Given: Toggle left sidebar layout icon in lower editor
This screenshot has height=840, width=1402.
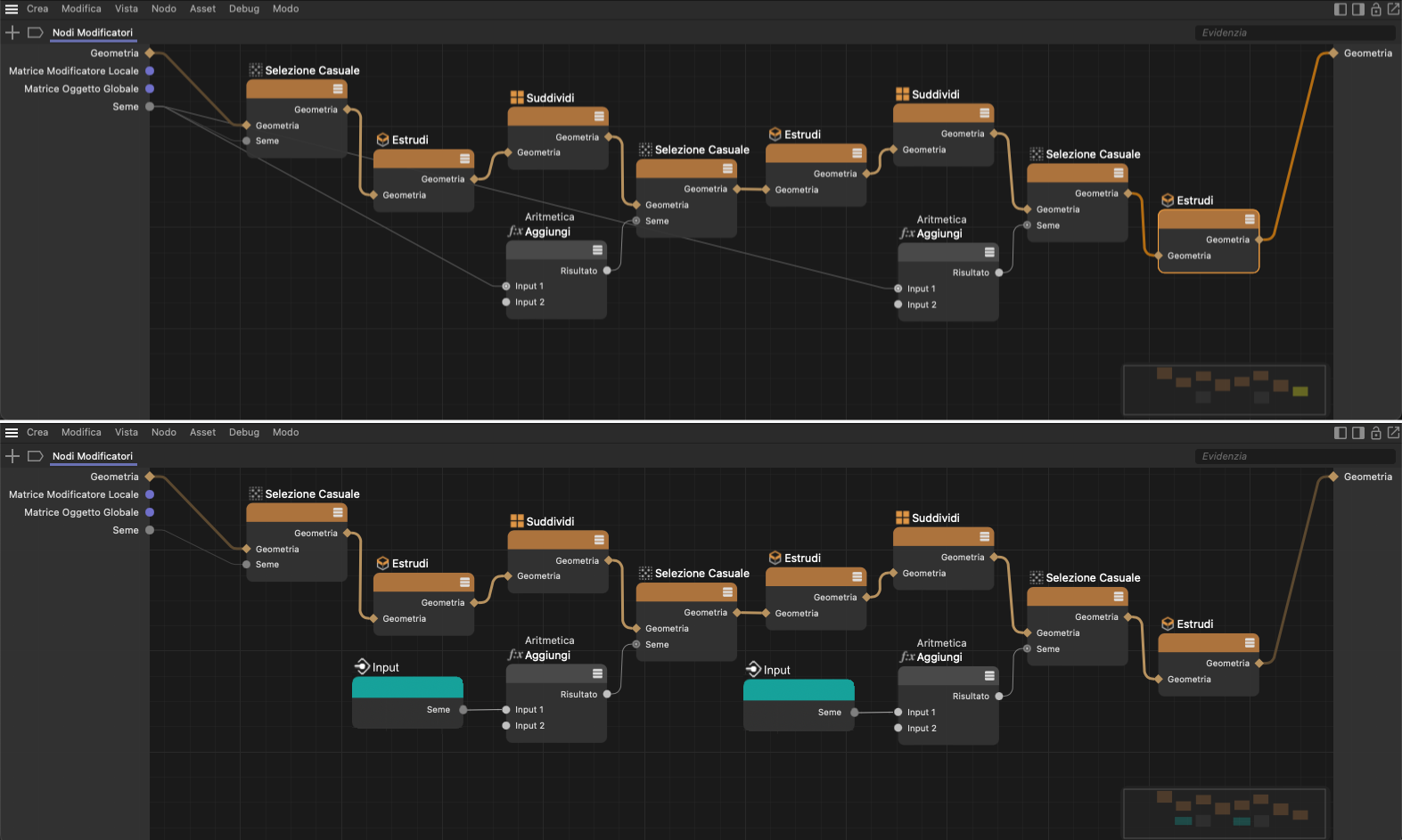Looking at the screenshot, I should pos(1341,433).
